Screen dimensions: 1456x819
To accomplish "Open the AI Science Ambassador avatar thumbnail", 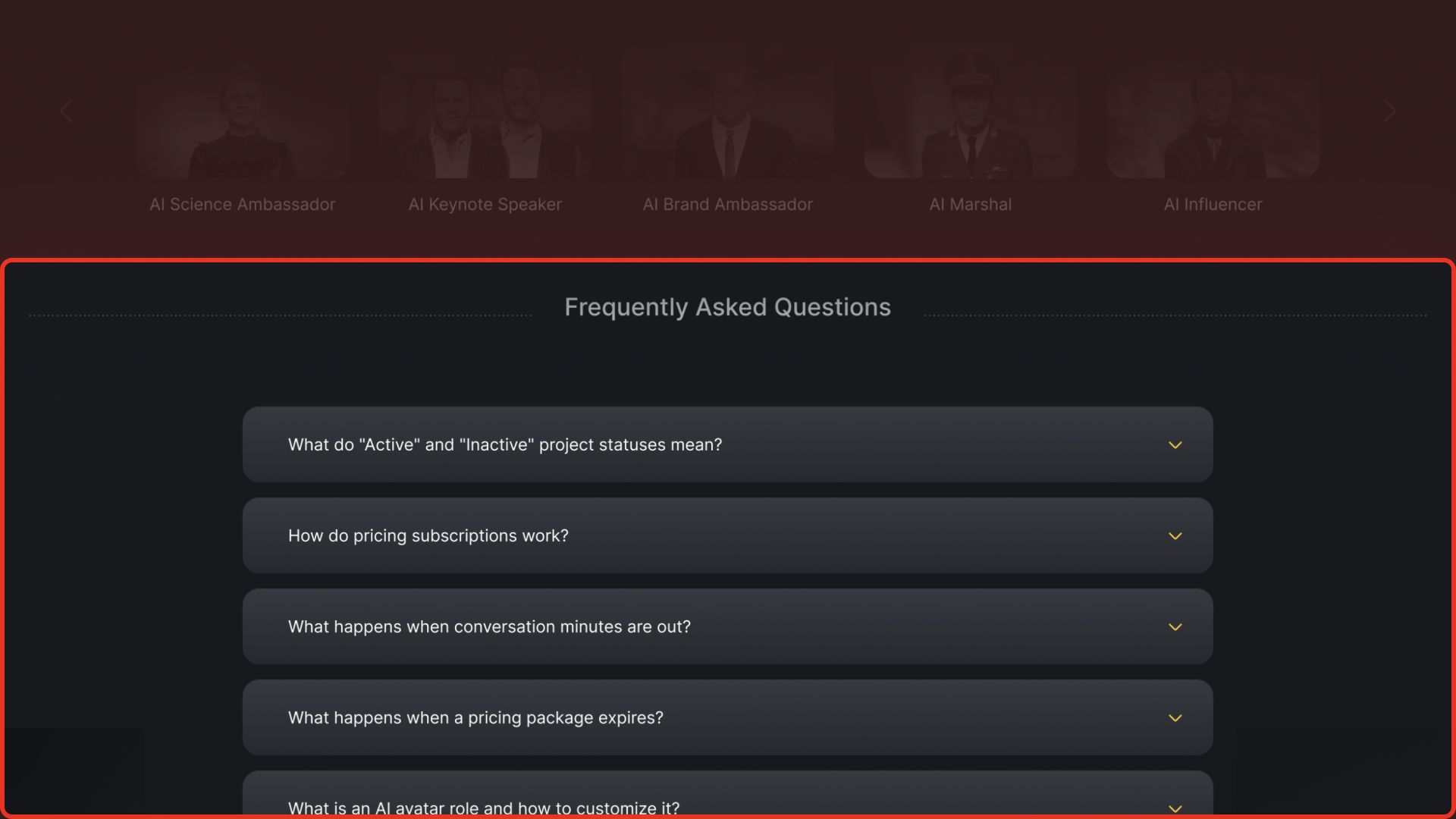I will point(243,118).
